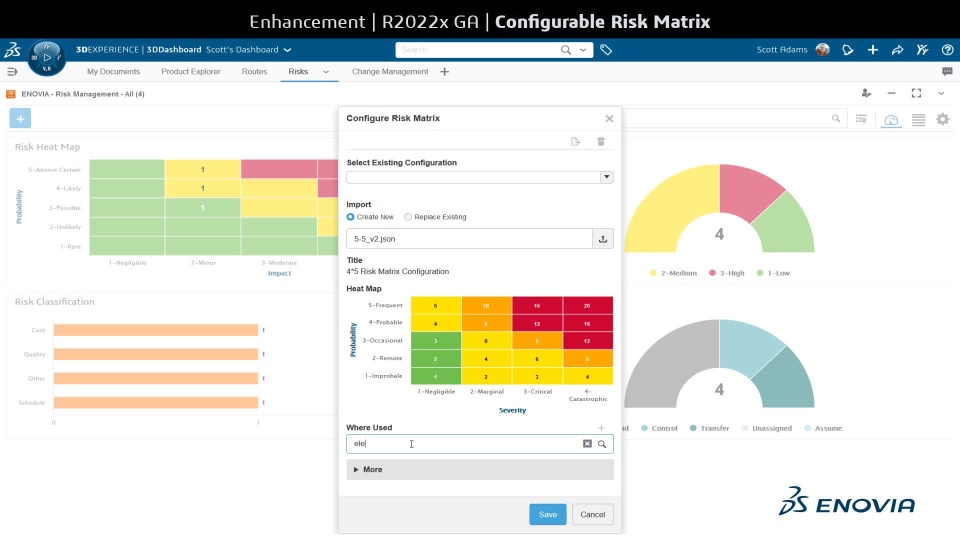Open the search options chevron
This screenshot has height=540, width=960.
click(x=583, y=50)
